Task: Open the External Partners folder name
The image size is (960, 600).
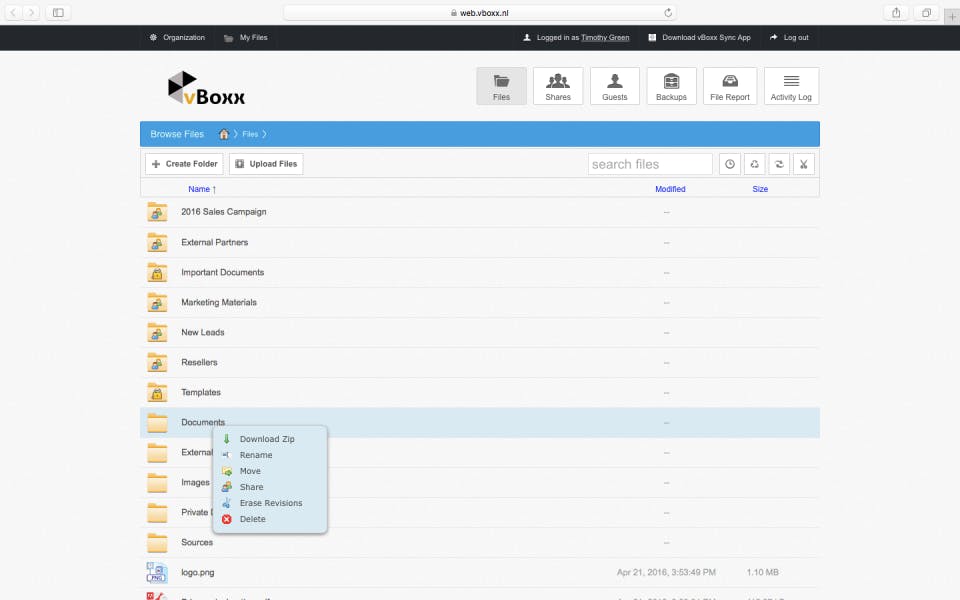Action: 214,242
